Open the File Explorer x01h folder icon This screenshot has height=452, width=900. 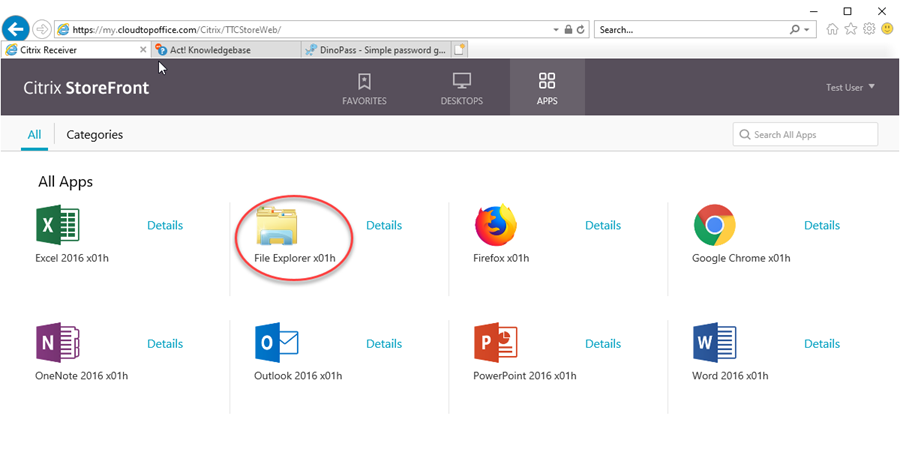coord(277,225)
